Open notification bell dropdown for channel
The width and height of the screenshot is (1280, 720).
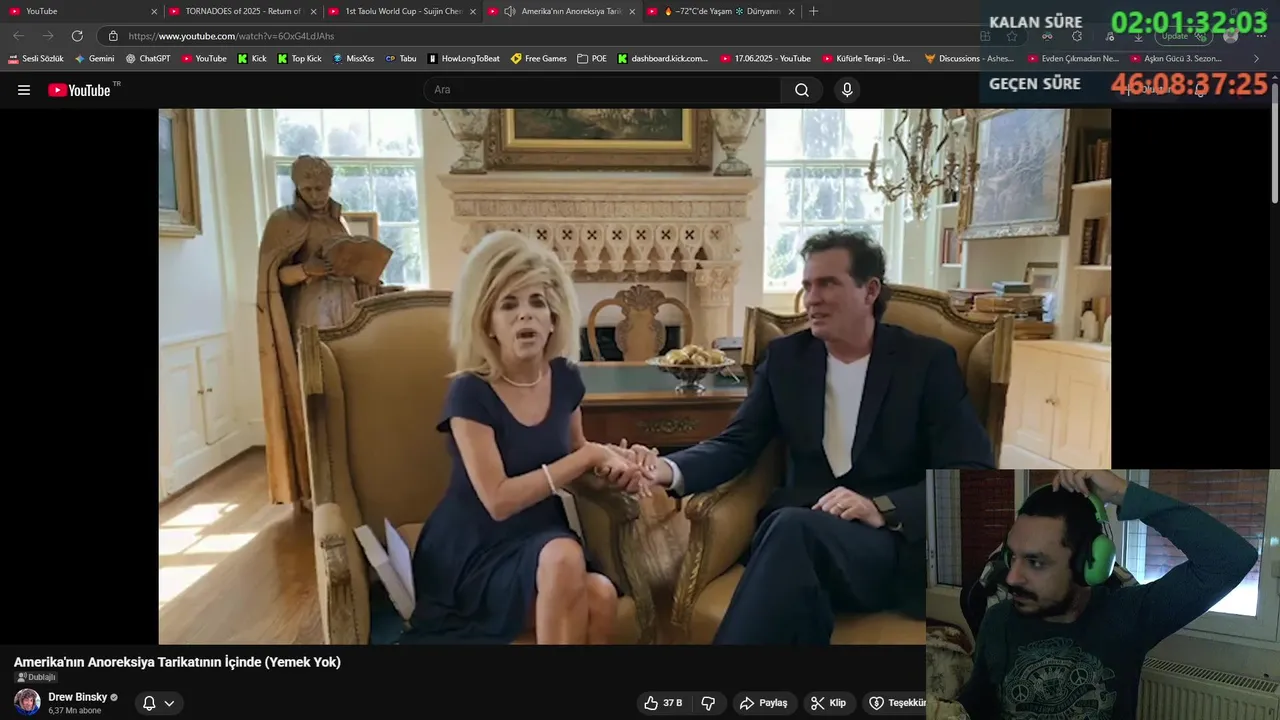point(158,703)
